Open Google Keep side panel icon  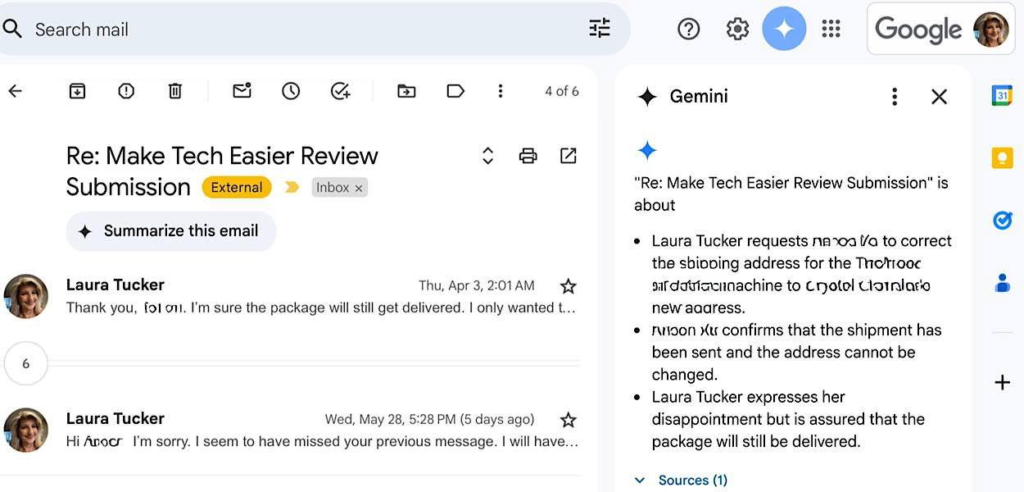[1002, 157]
